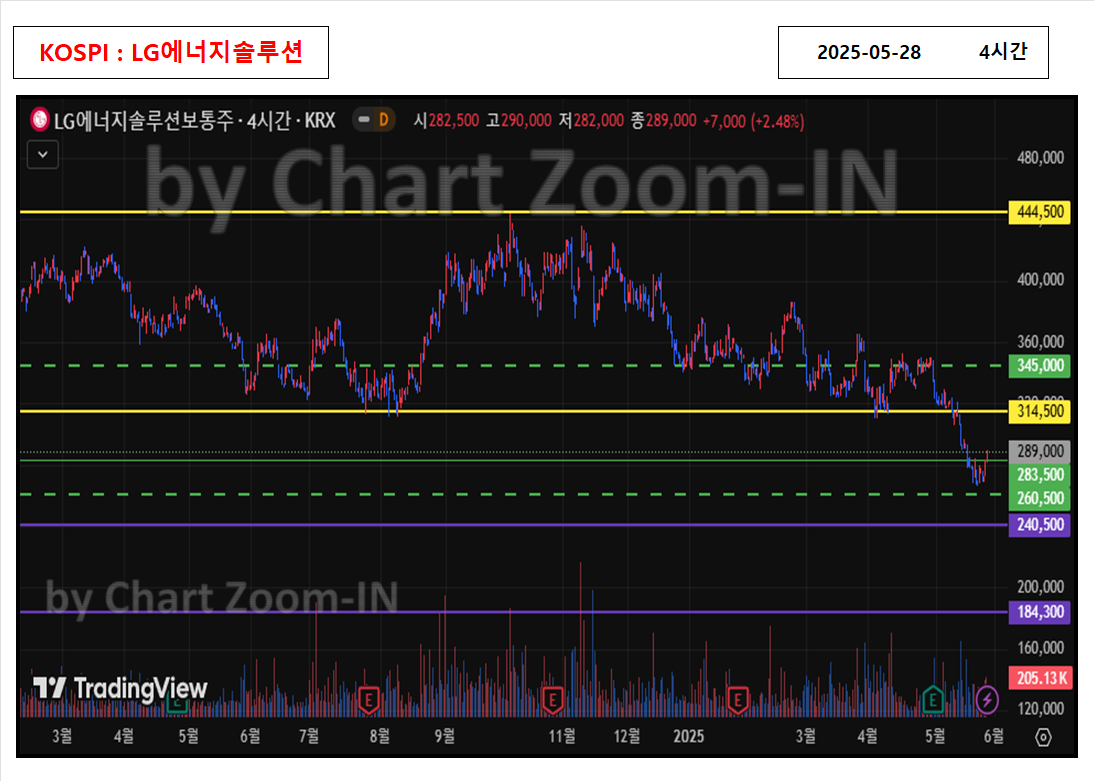Select the 345,000 green price label

tap(1040, 366)
